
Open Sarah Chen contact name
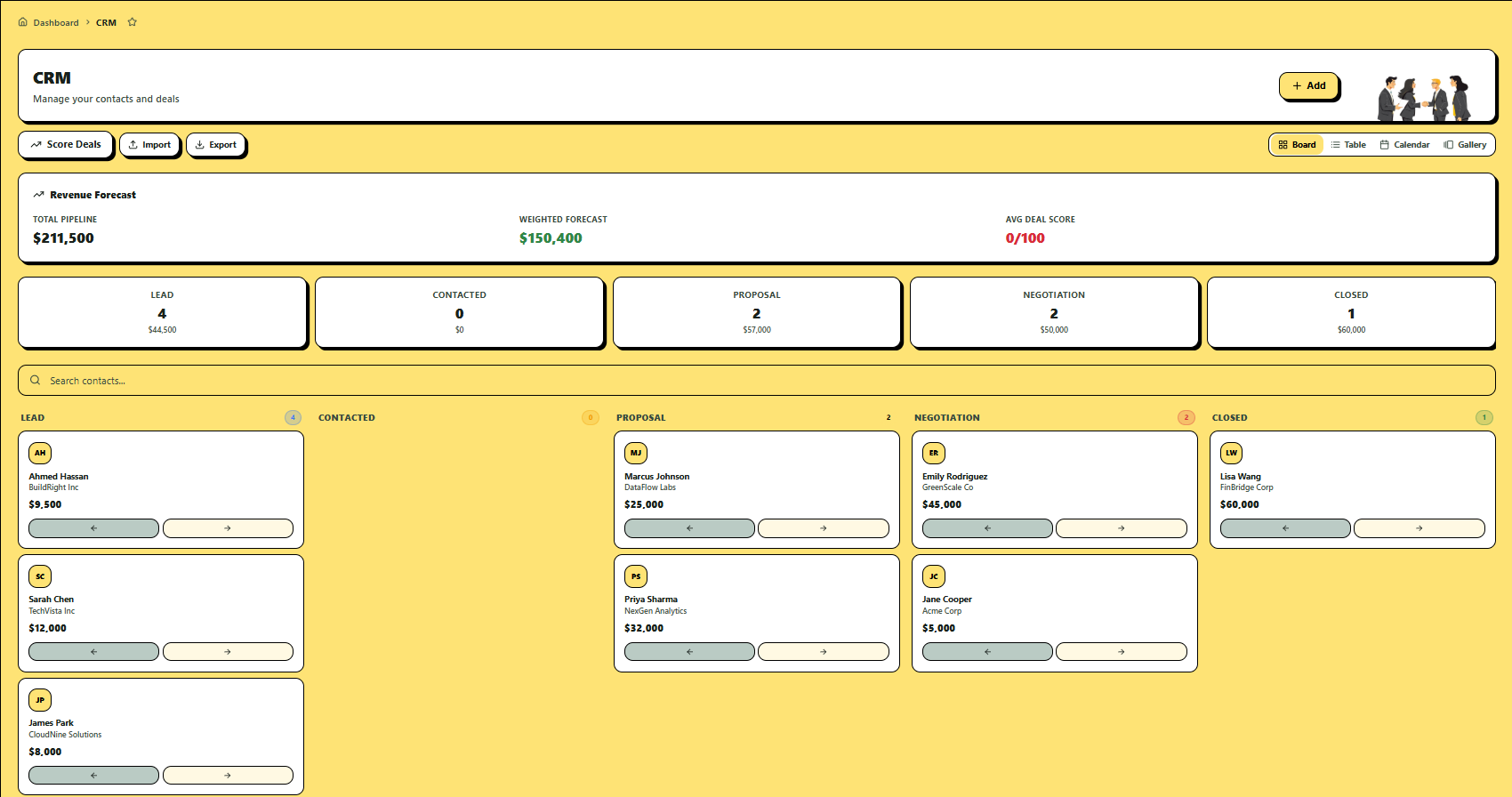52,600
